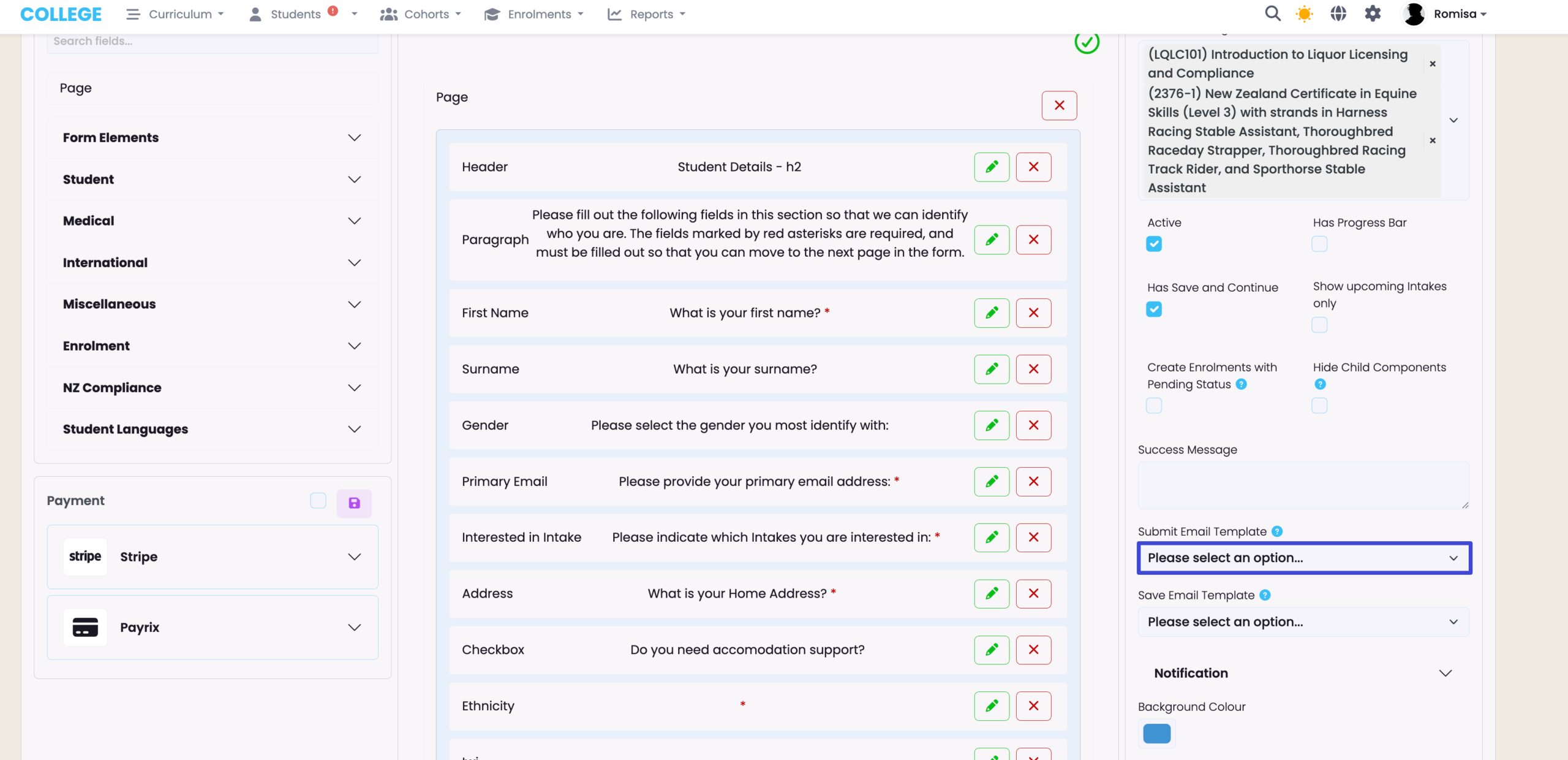Open the settings gear icon
This screenshot has height=760, width=1568.
[1373, 13]
